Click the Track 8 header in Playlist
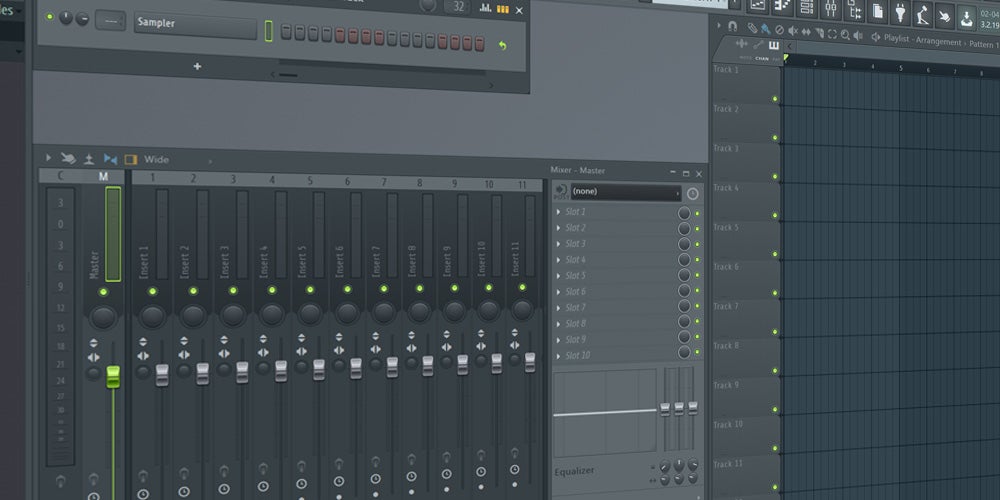The image size is (1000, 500). (745, 357)
